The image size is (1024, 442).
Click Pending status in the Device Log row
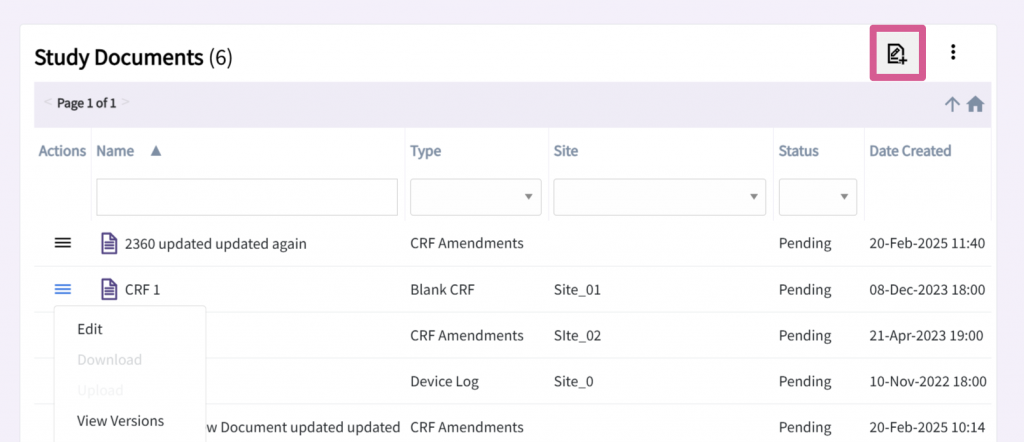point(805,381)
